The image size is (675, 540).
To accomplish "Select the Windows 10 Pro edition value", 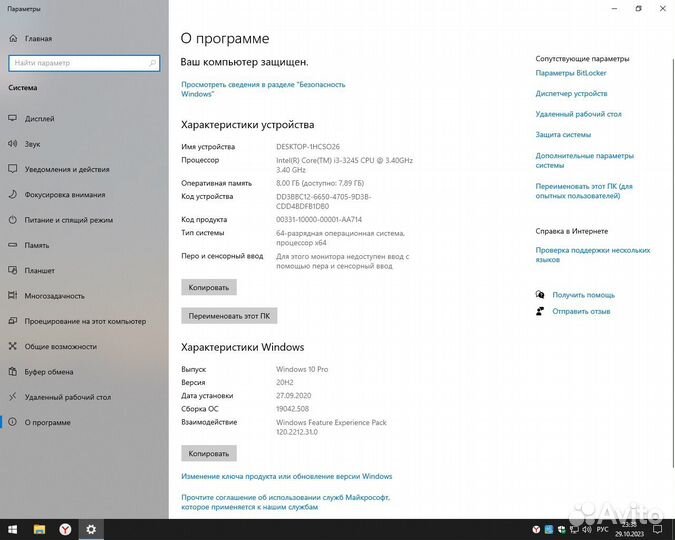I will click(x=302, y=369).
